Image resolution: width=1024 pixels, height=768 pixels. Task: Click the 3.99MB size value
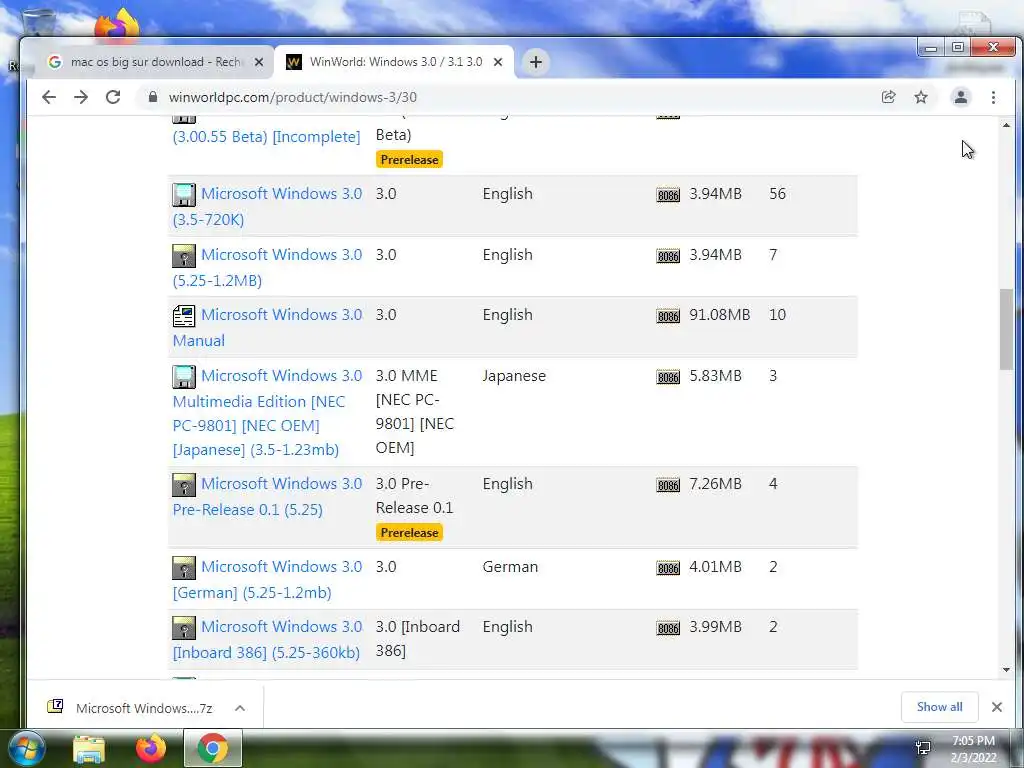coord(715,627)
